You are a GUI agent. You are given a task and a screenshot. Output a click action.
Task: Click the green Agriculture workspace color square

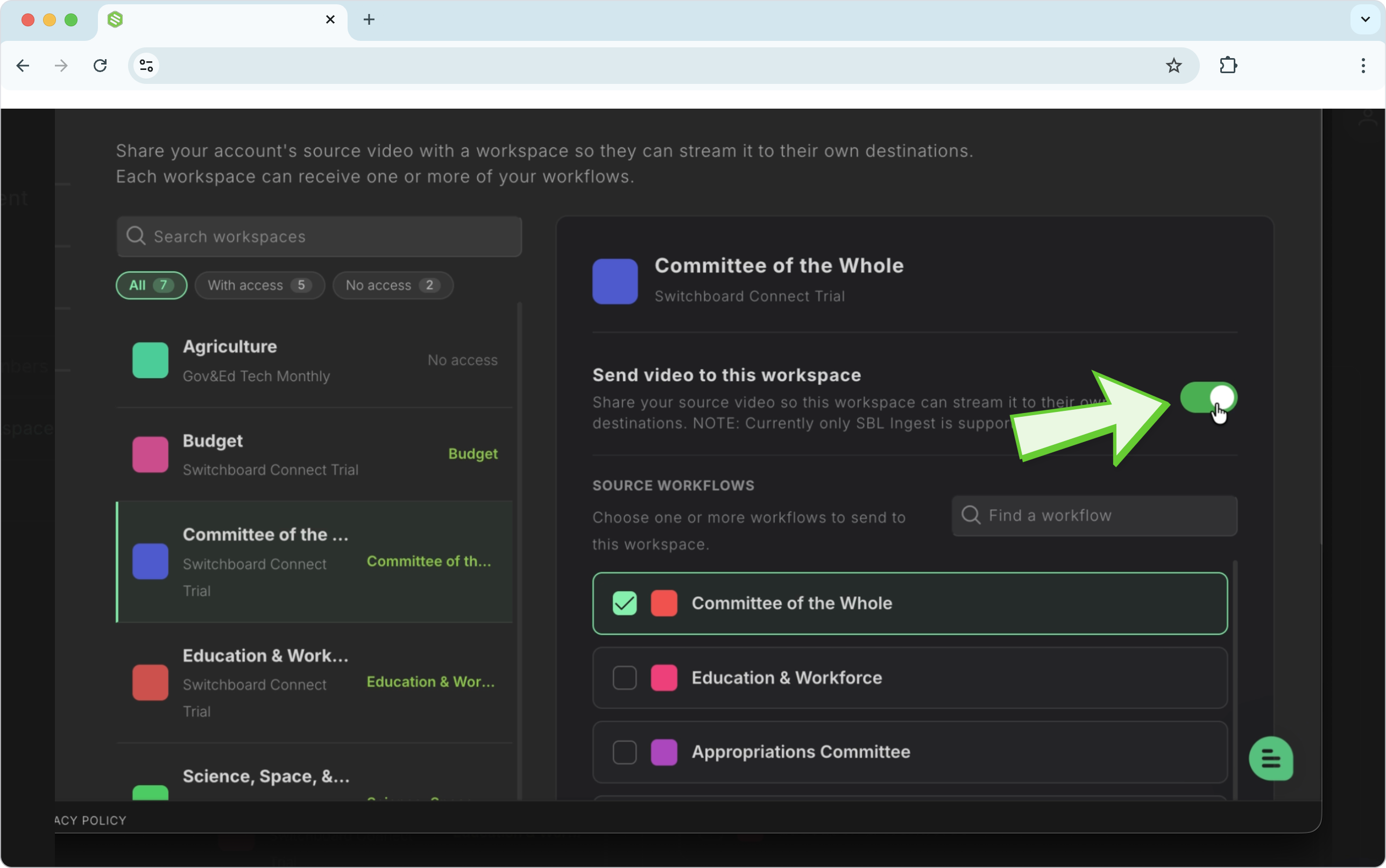(151, 360)
